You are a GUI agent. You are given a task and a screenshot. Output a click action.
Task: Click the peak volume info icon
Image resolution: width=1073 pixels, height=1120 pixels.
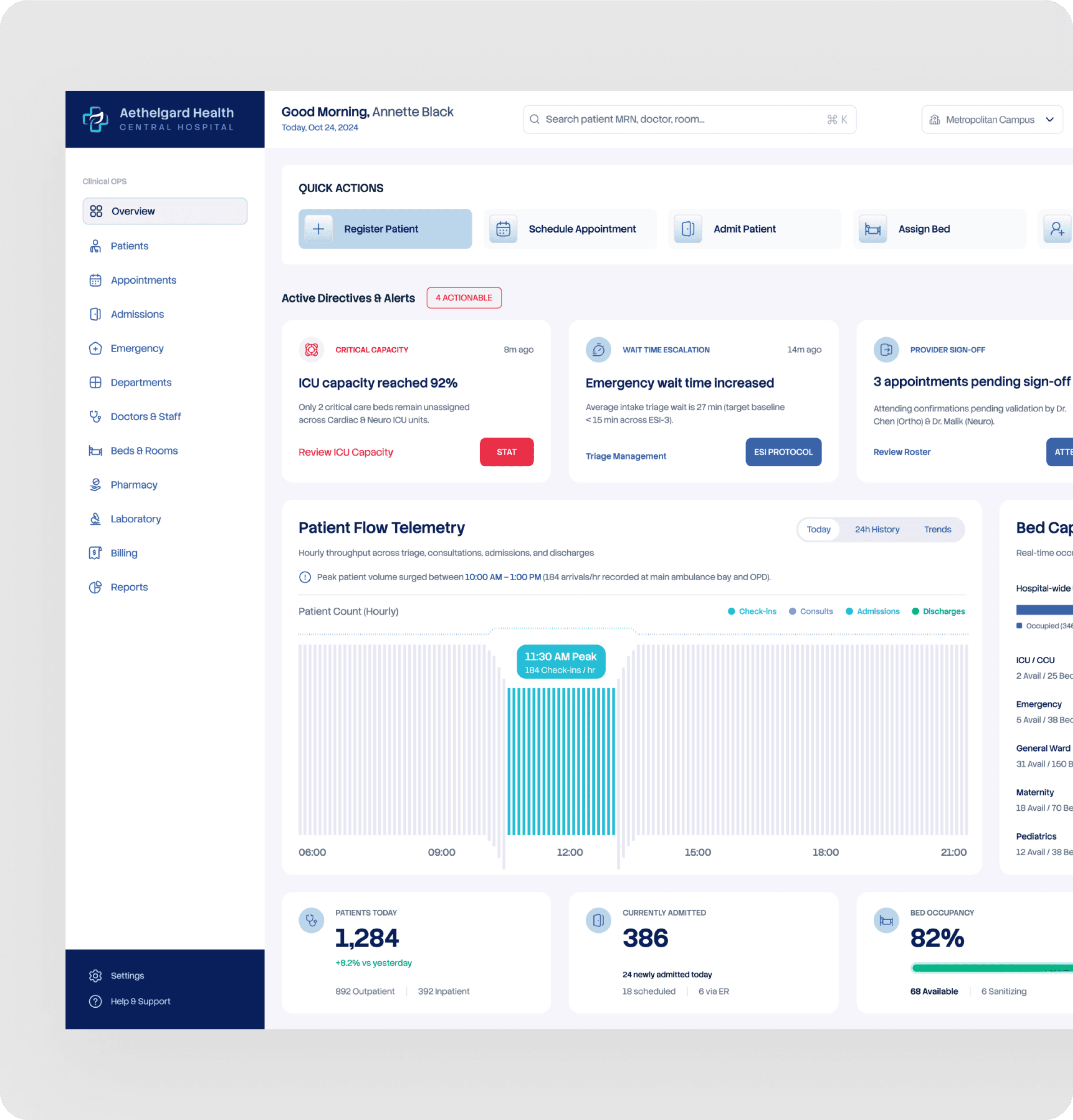(x=305, y=577)
